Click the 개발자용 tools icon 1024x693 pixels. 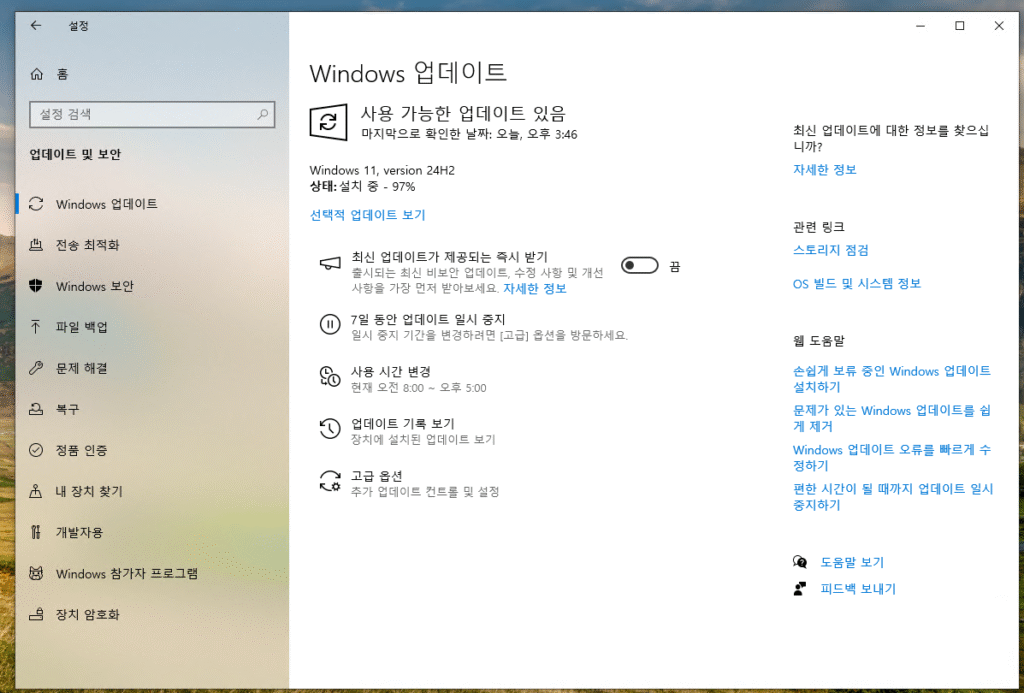37,532
